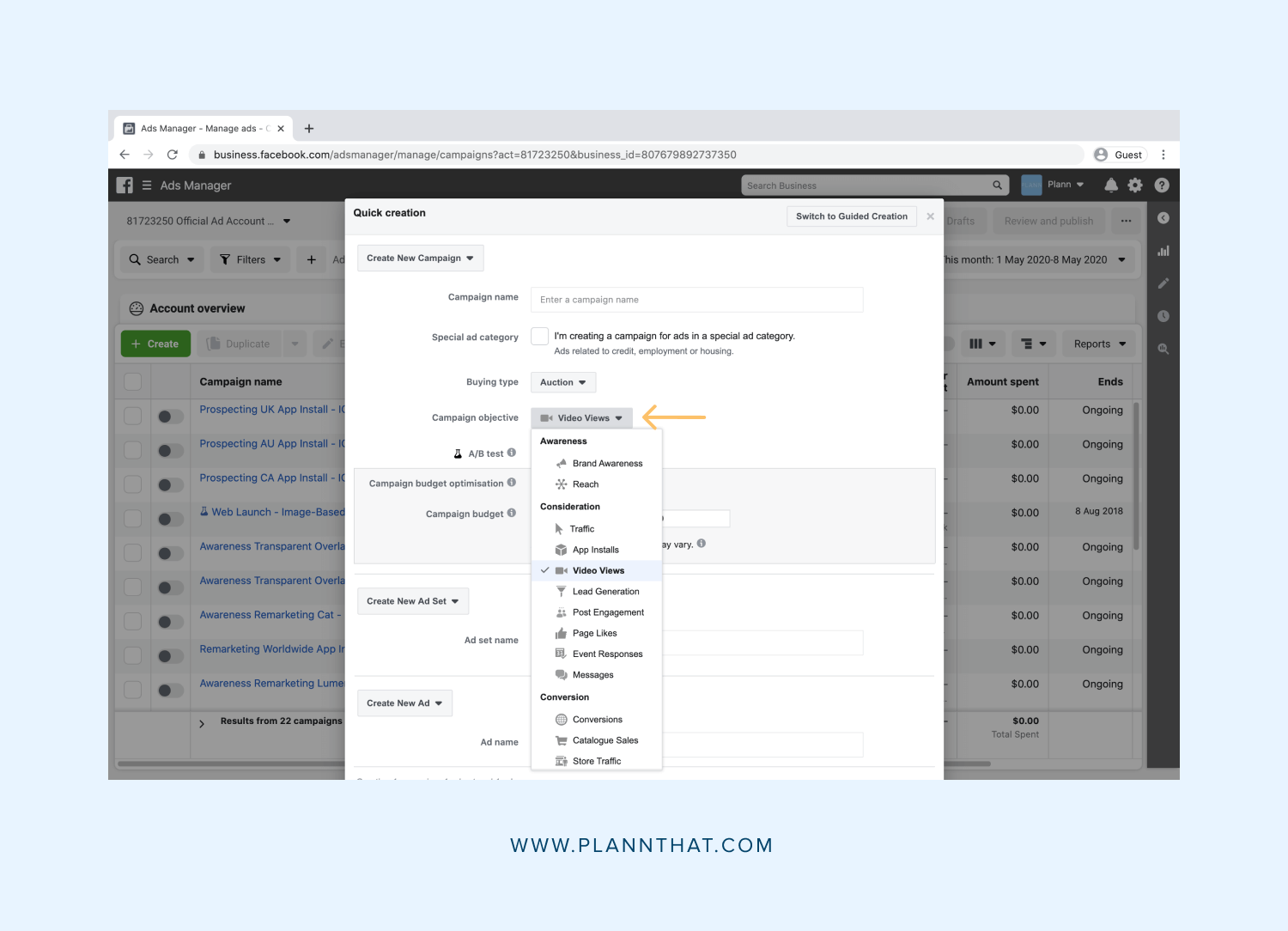Click the notifications bell icon
1288x931 pixels.
click(x=1111, y=185)
